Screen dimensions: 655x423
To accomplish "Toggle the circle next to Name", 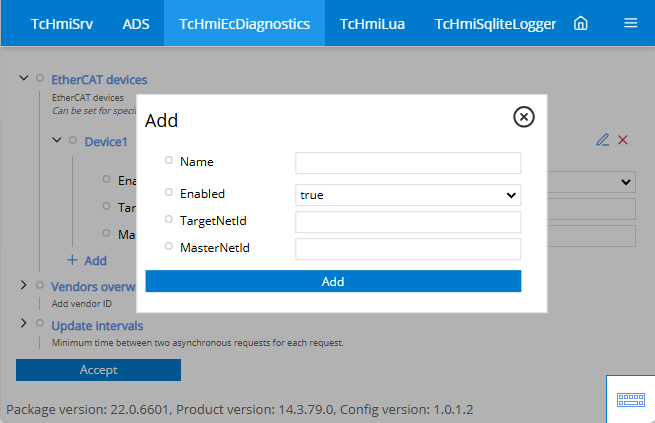I will 168,160.
